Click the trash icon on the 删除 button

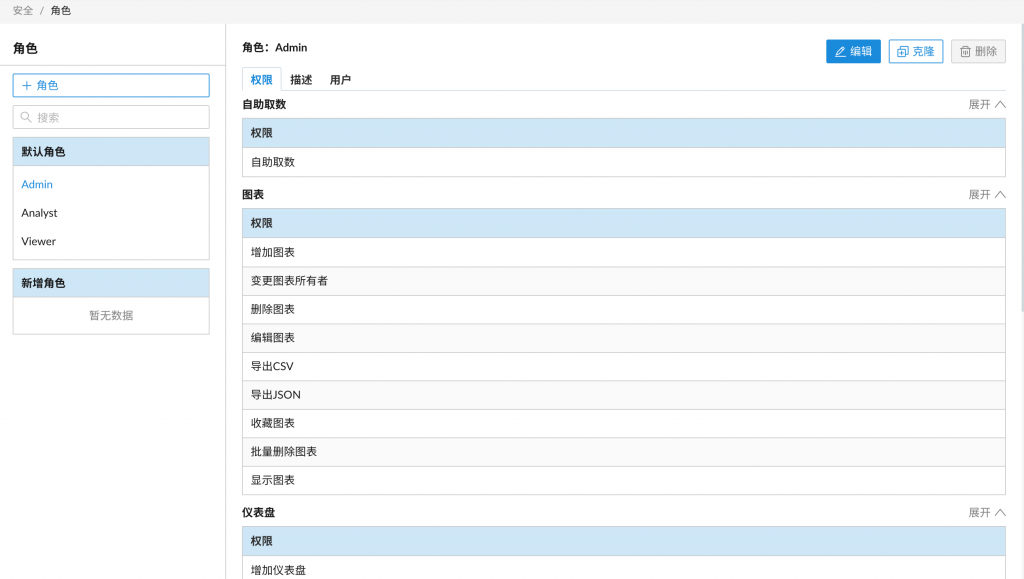click(x=965, y=52)
